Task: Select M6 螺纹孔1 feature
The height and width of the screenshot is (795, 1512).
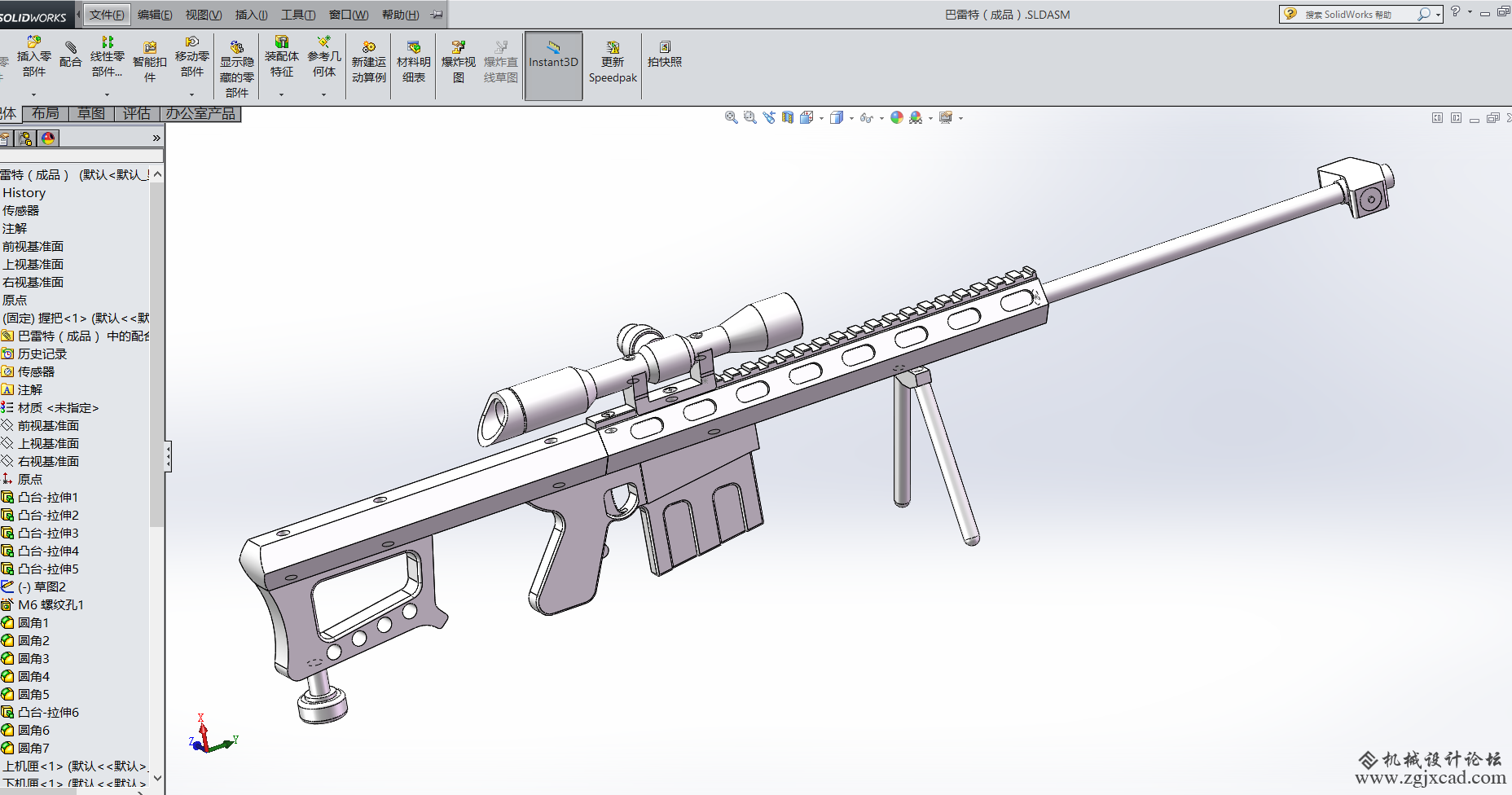Action: (x=51, y=604)
